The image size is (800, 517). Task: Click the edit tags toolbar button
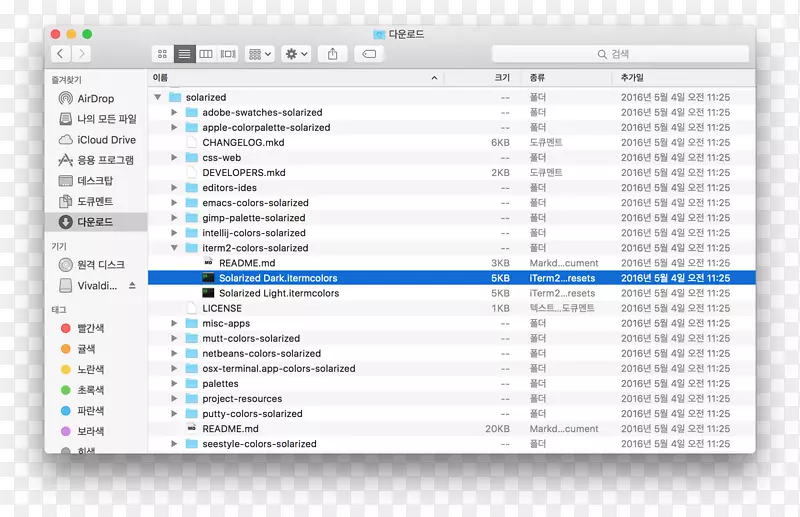[369, 54]
